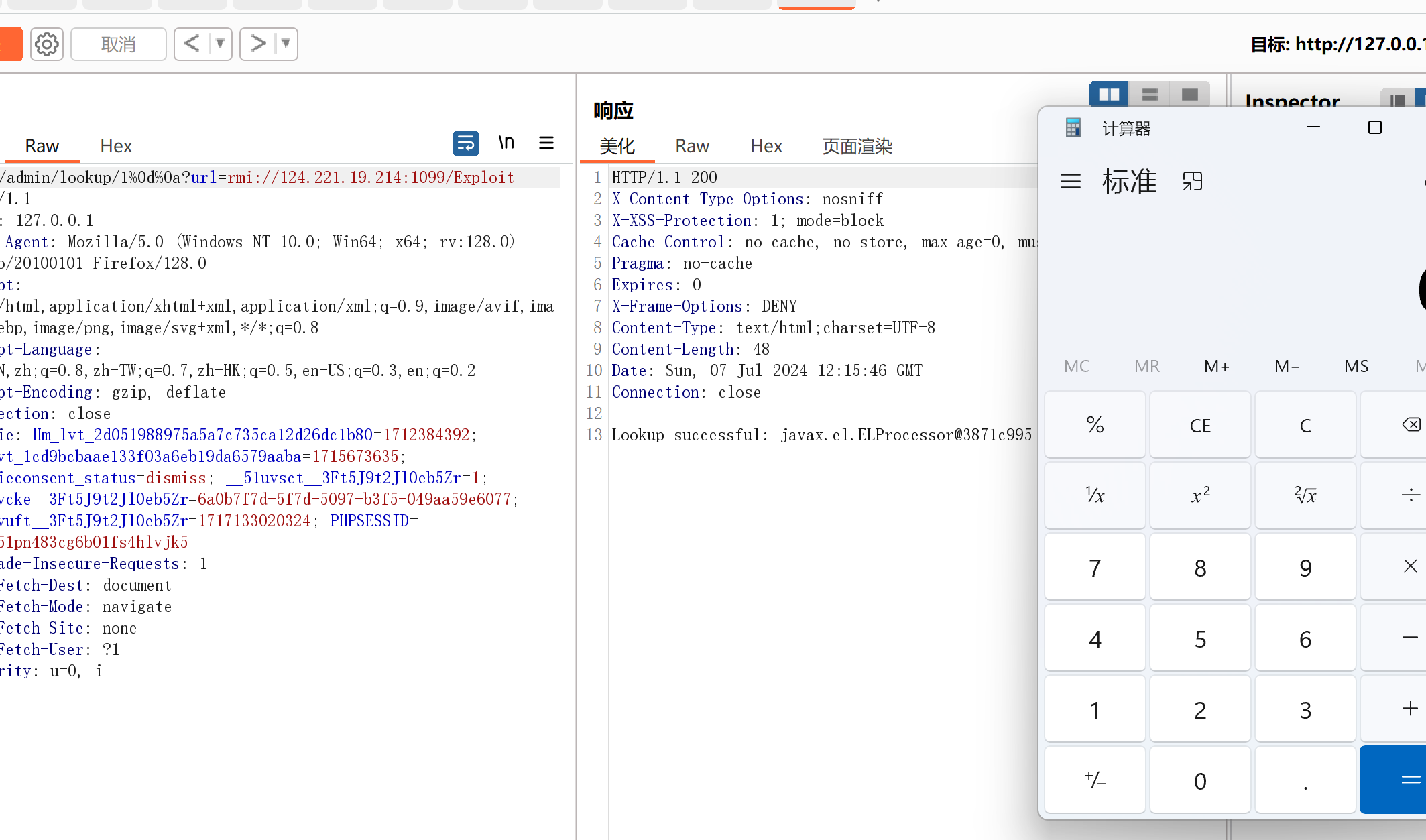The height and width of the screenshot is (840, 1426).
Task: Switch to combined tabbed layout view
Action: click(x=1190, y=95)
